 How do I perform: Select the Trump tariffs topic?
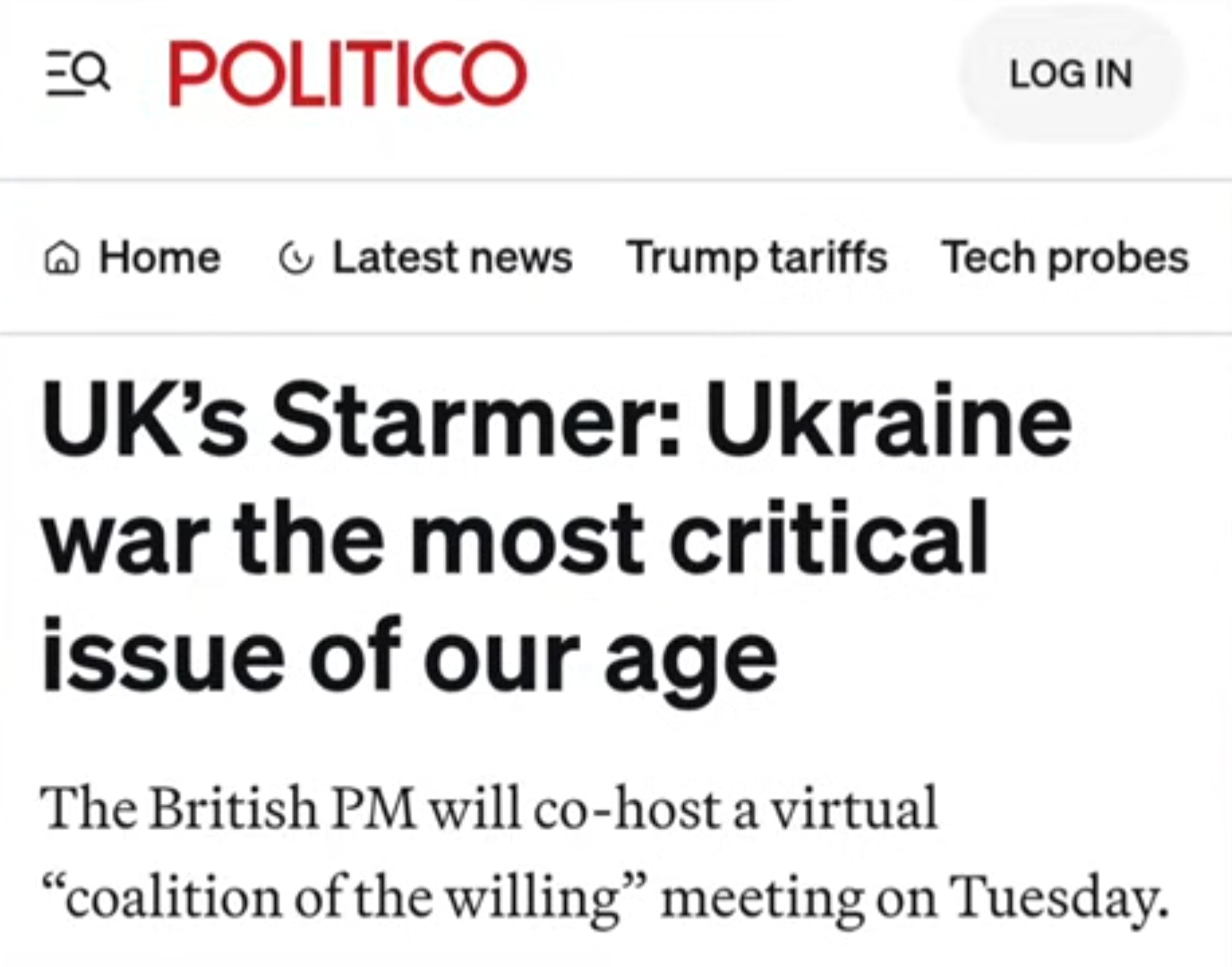pyautogui.click(x=757, y=258)
